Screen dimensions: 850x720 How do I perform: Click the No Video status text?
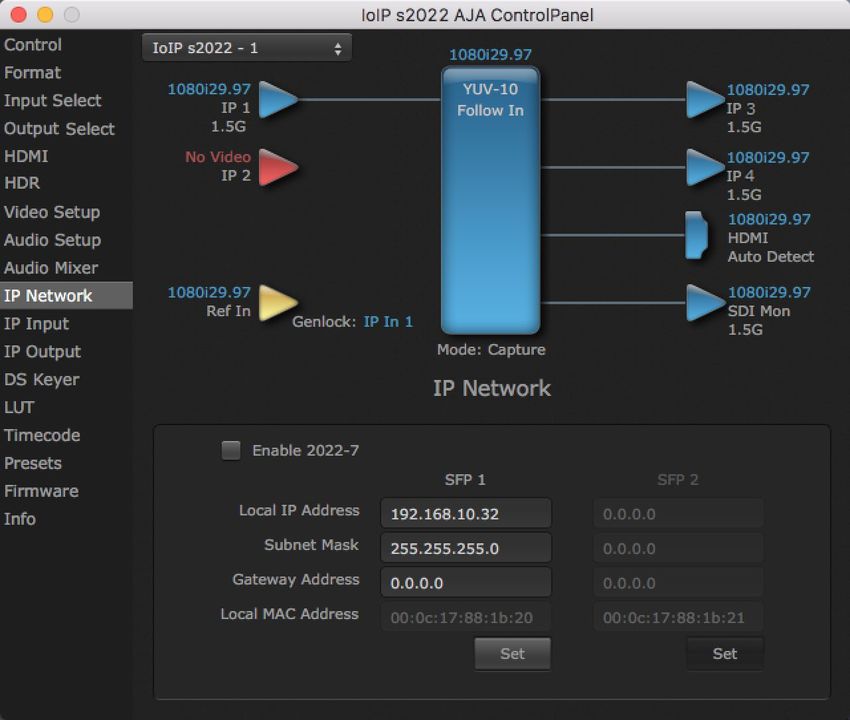[x=218, y=157]
